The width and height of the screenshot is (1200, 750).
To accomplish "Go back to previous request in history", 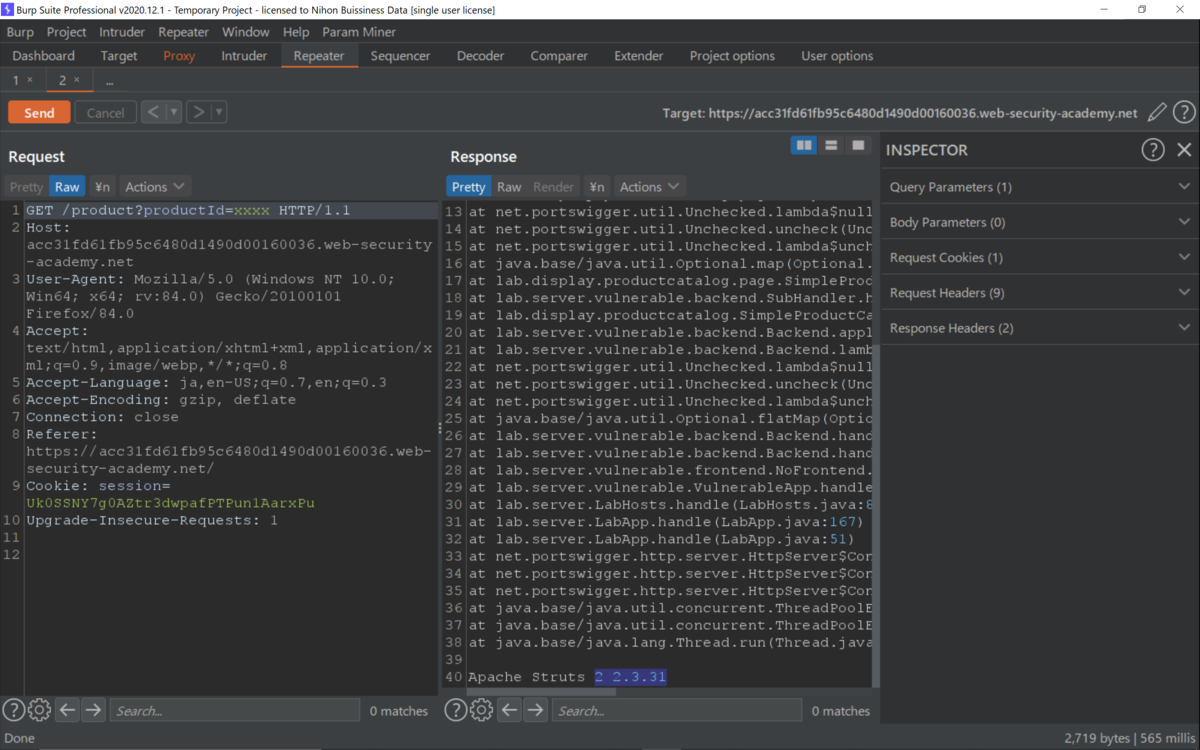I will pos(153,112).
